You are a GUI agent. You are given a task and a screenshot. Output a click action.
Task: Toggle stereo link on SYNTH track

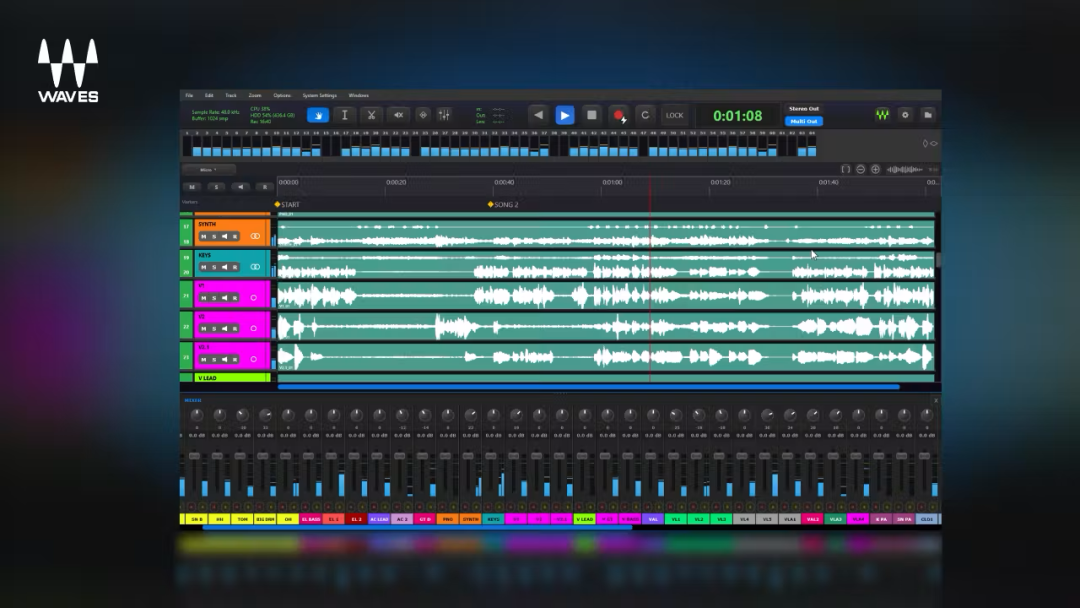255,236
